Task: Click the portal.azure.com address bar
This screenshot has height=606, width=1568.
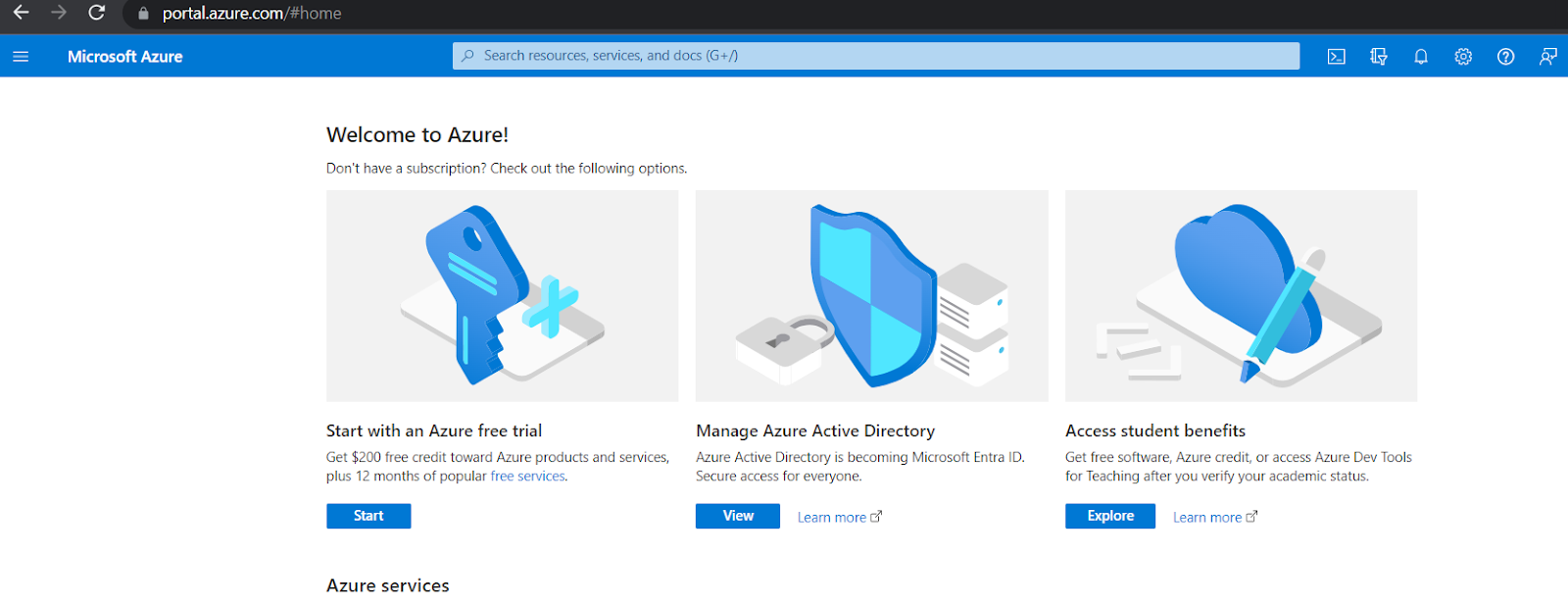Action: pyautogui.click(x=252, y=14)
